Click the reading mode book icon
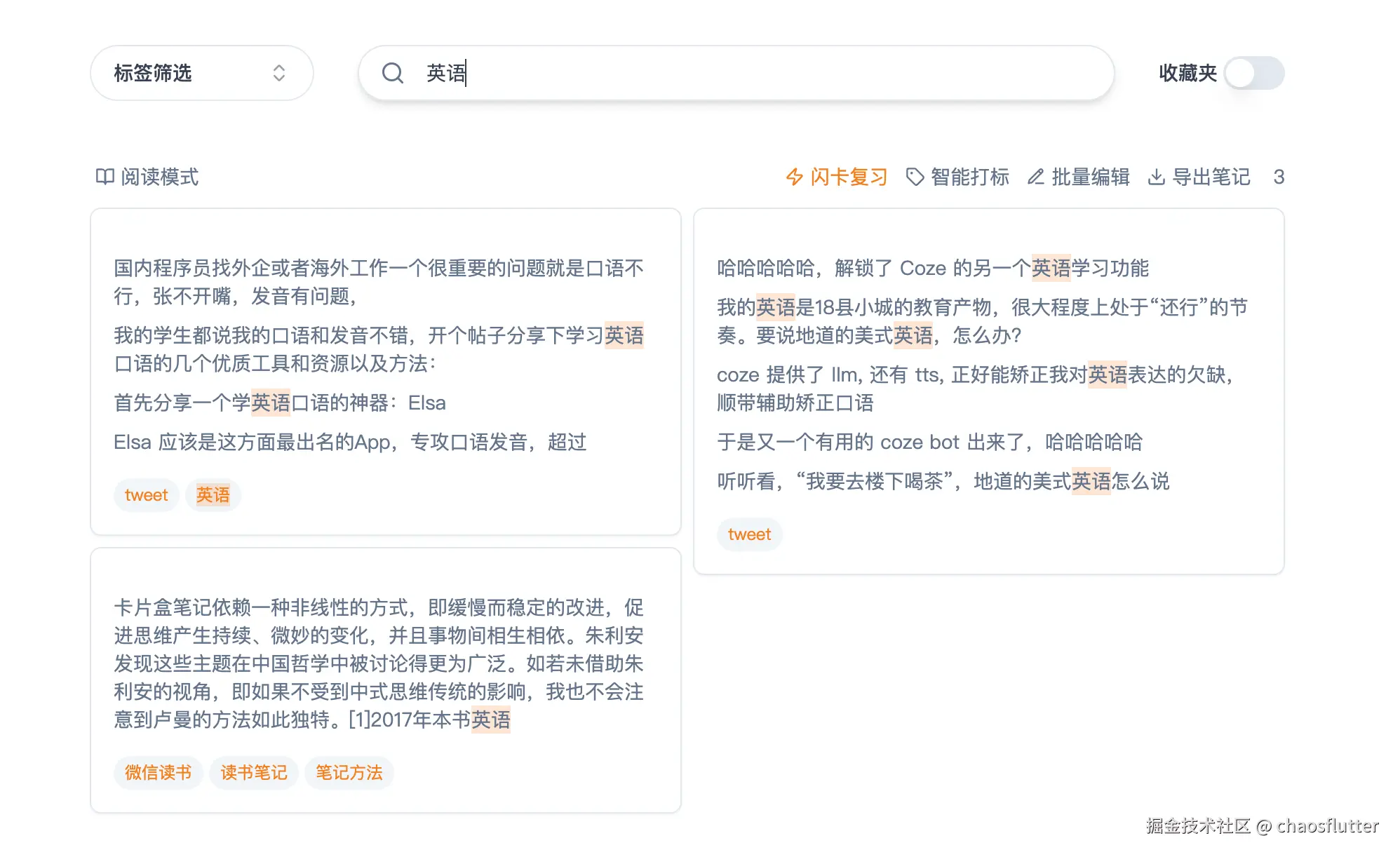Image resolution: width=1400 pixels, height=857 pixels. tap(105, 177)
